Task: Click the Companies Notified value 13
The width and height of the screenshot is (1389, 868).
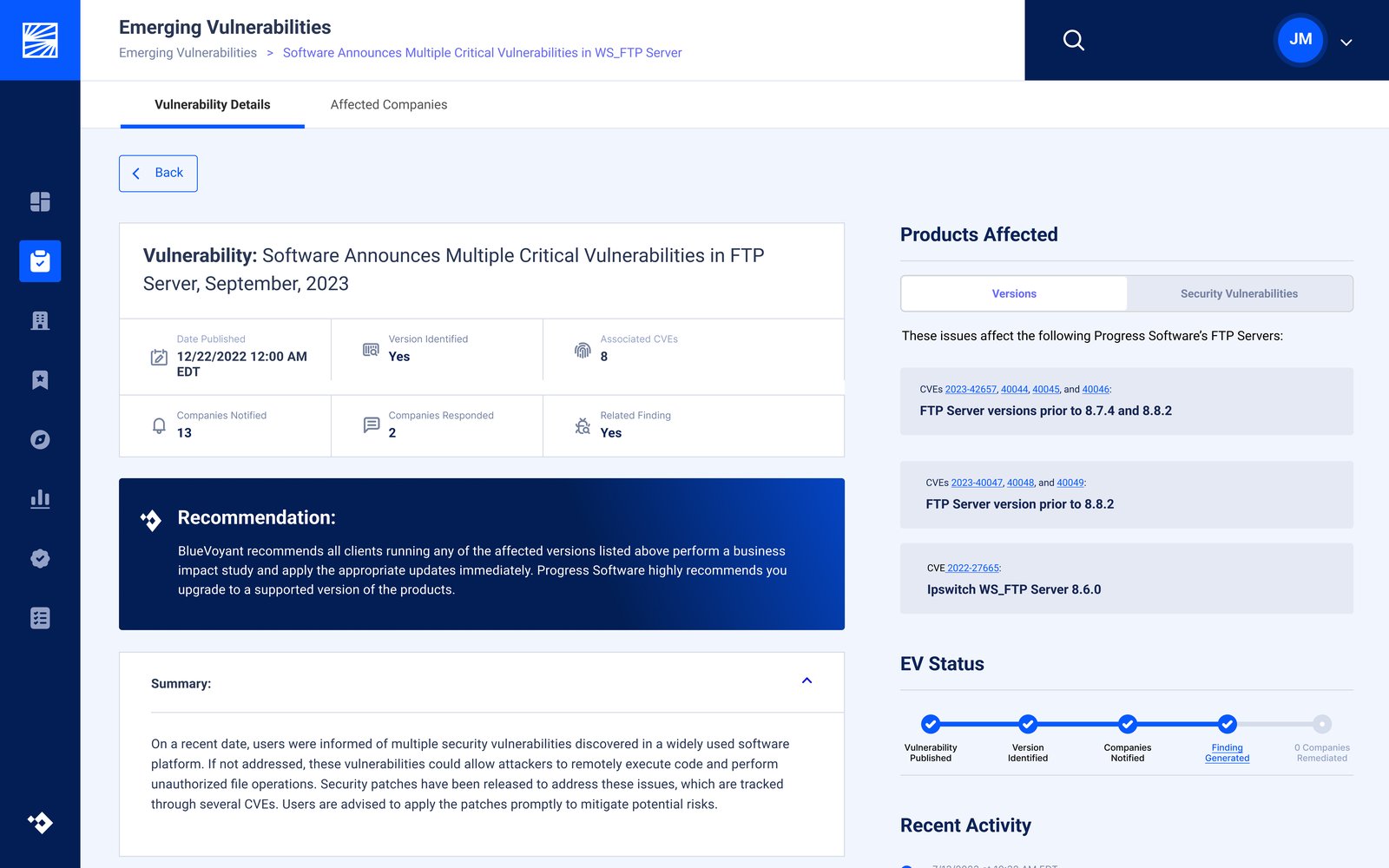Action: click(x=184, y=433)
